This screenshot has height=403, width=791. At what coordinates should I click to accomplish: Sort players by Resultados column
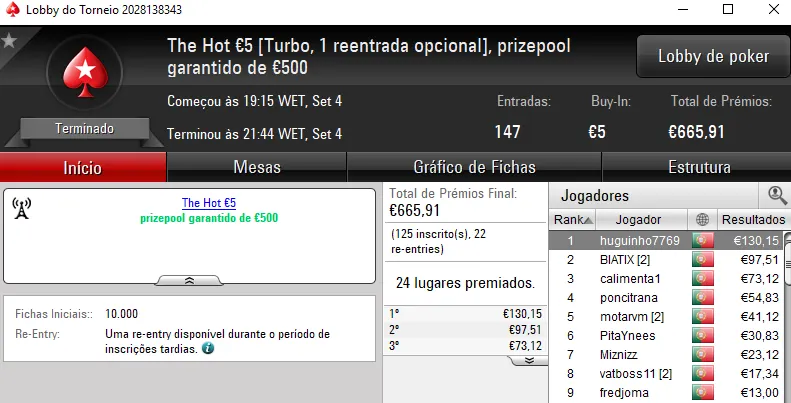click(753, 219)
